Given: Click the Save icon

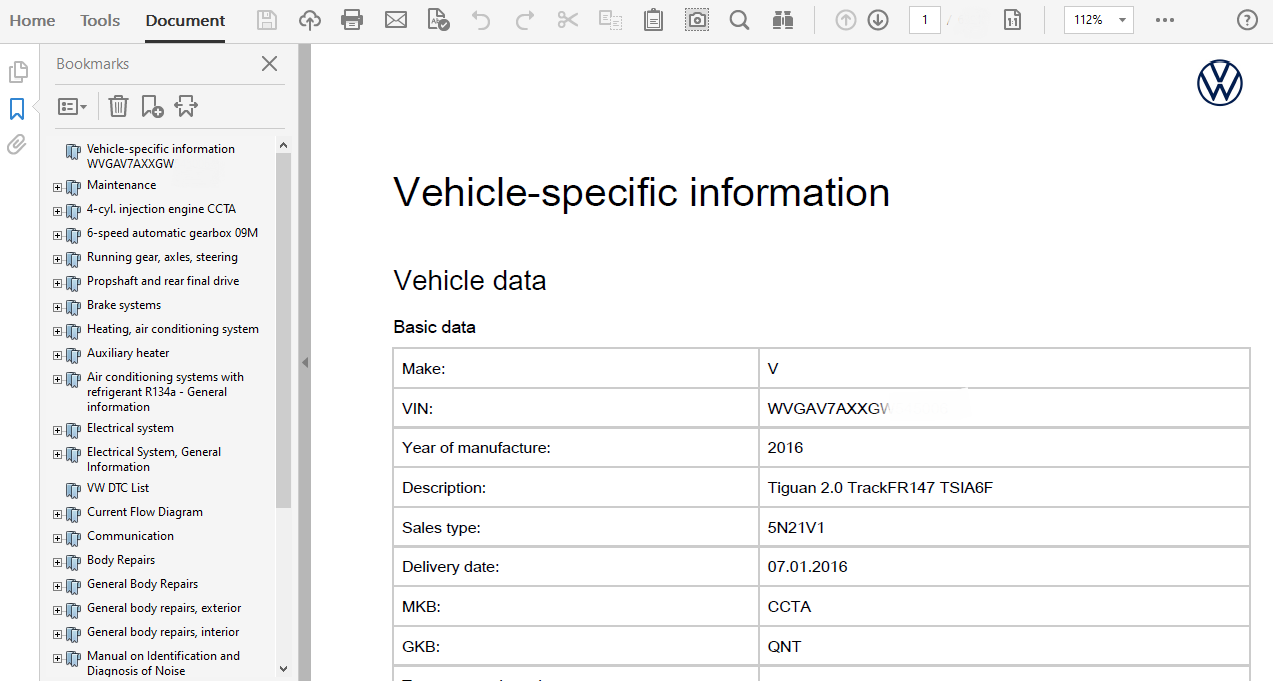Looking at the screenshot, I should point(266,19).
